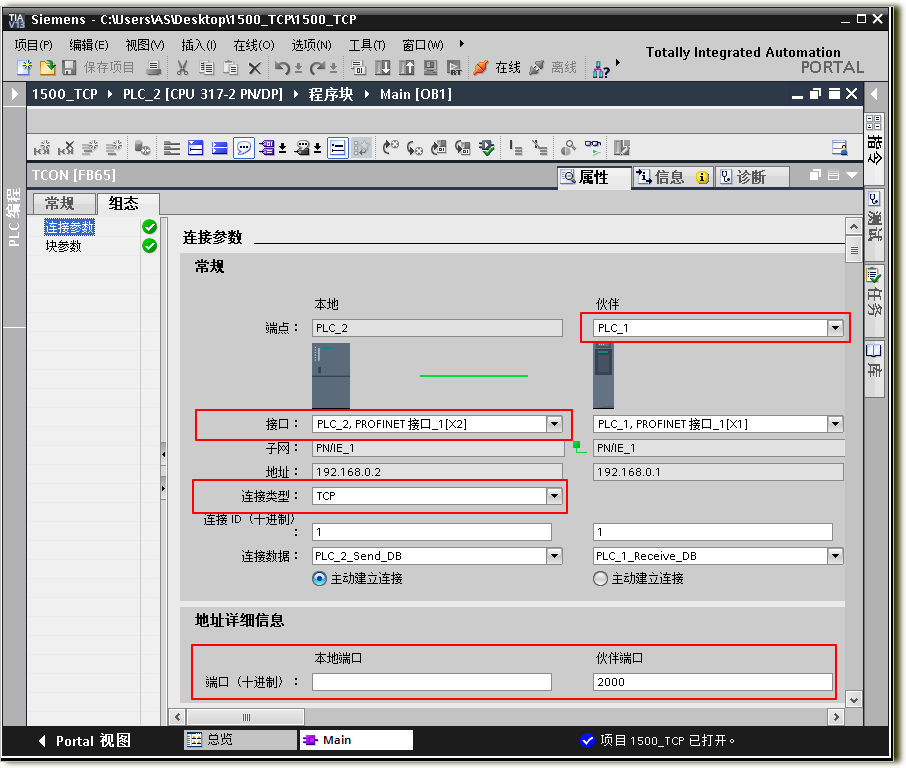Open the 伙伴 endpoint PLC_1 dropdown
The image size is (906, 768).
(836, 328)
